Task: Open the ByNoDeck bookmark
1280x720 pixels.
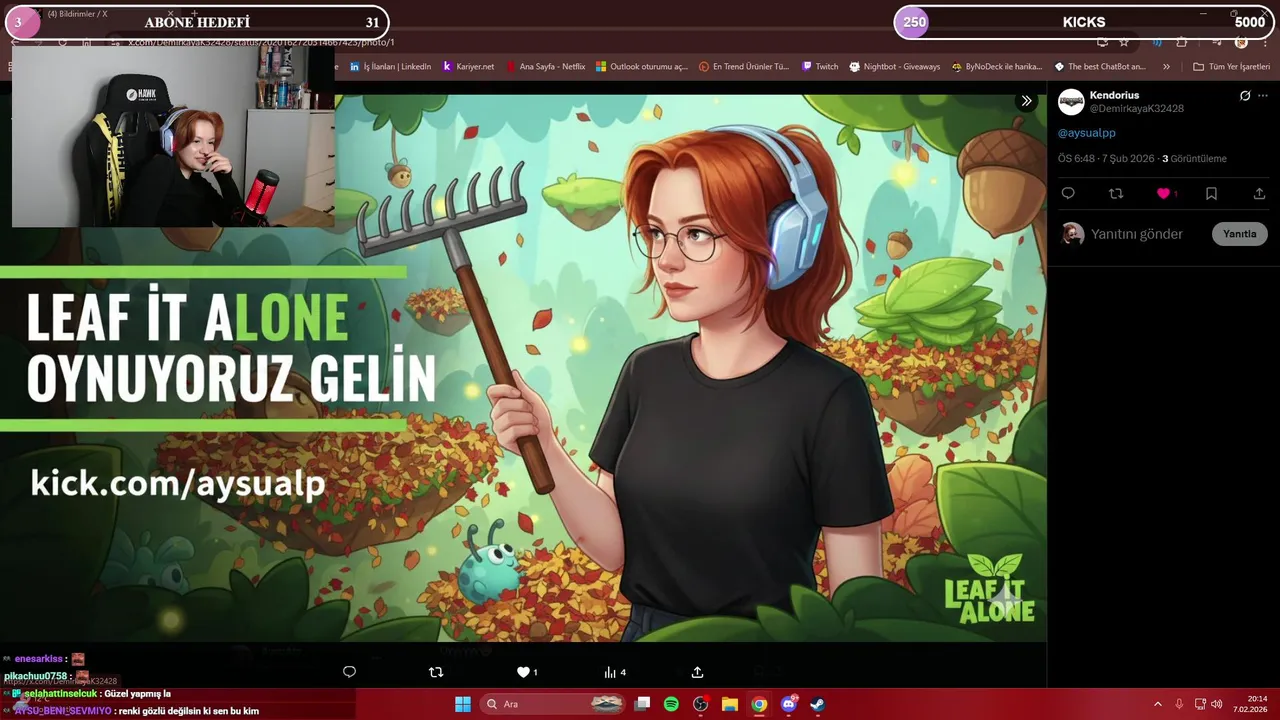Action: 997,67
